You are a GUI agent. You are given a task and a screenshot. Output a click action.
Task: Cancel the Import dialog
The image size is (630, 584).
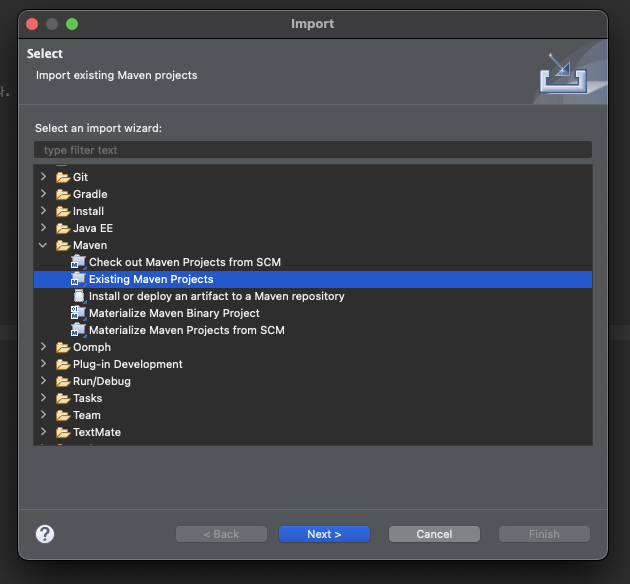tap(434, 534)
